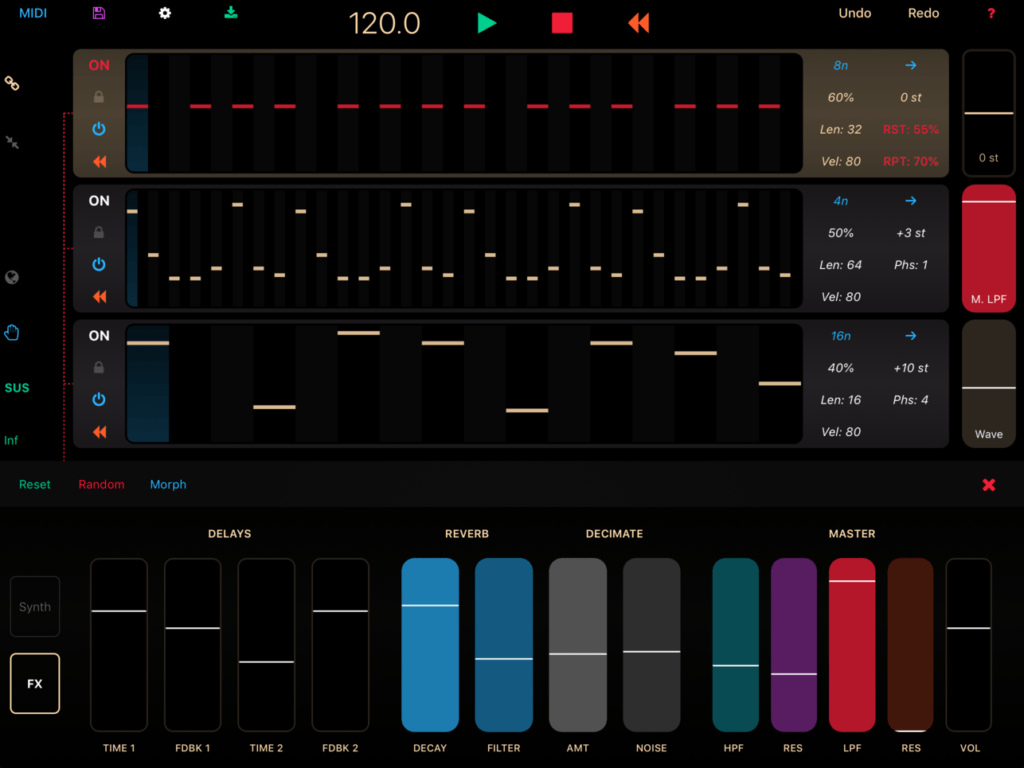Click the direction arrow on the 16n track
1024x768 pixels.
(x=911, y=335)
